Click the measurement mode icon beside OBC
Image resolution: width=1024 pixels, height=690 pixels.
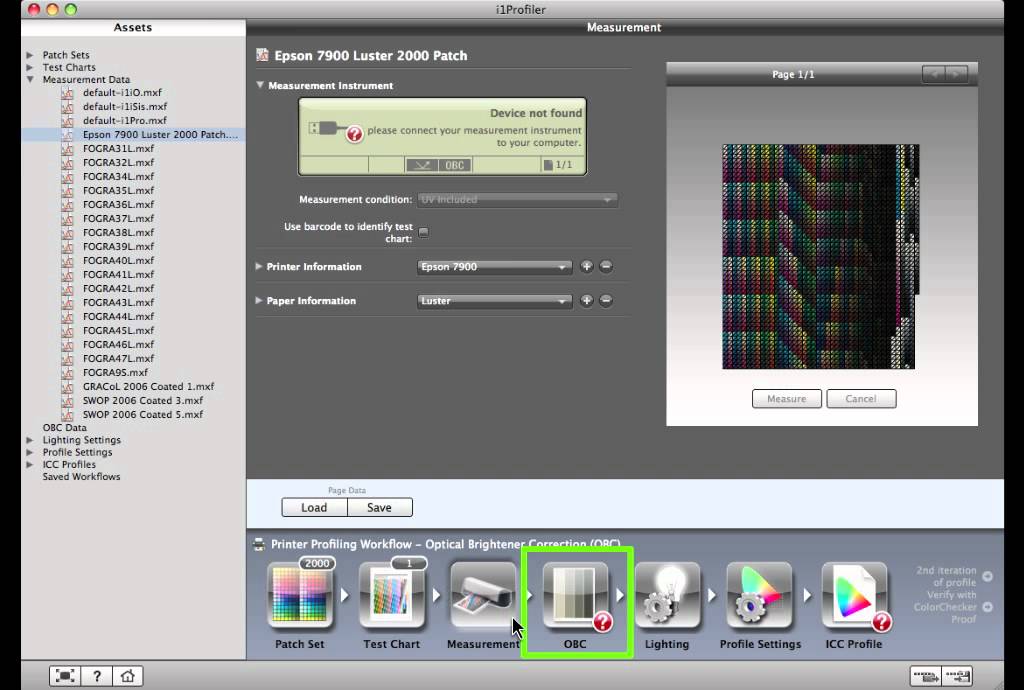point(422,165)
